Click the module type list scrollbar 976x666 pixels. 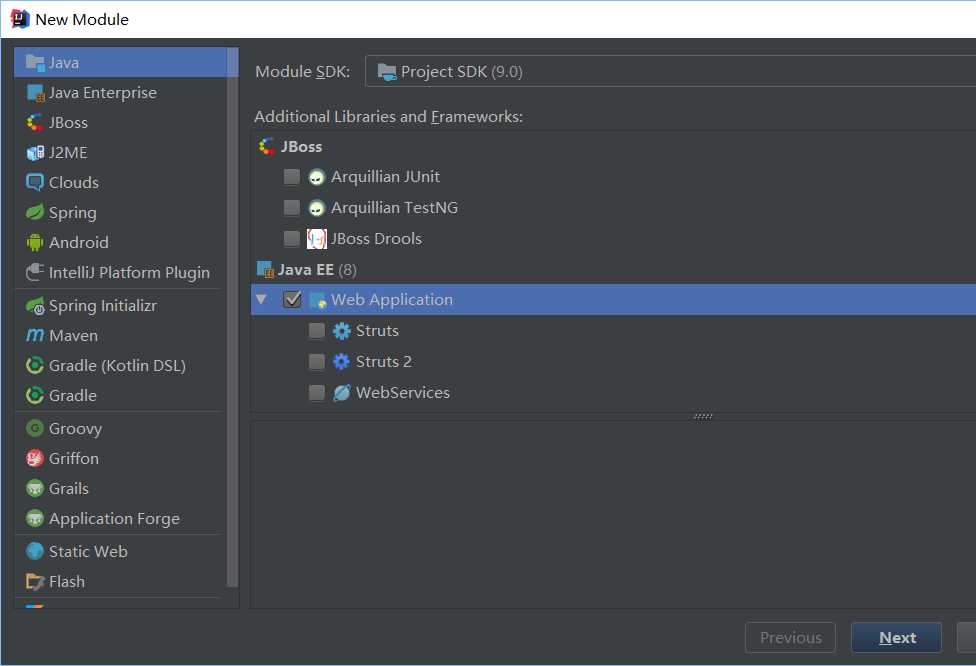[x=233, y=317]
